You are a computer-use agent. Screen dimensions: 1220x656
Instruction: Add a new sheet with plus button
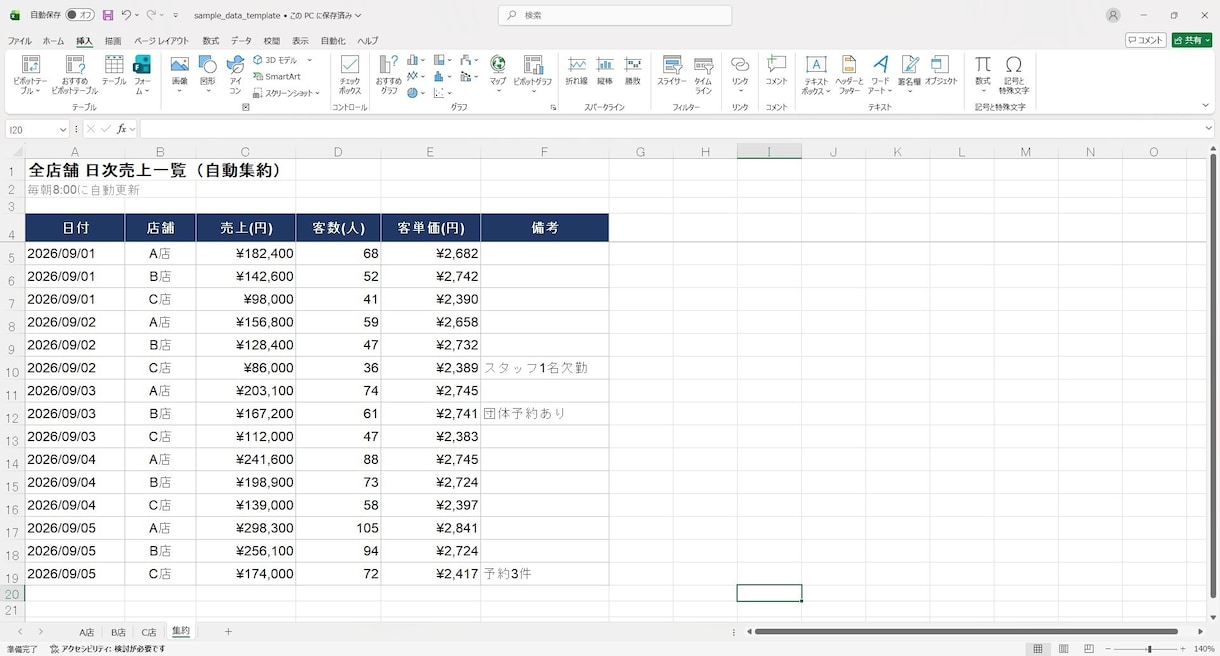(x=228, y=632)
